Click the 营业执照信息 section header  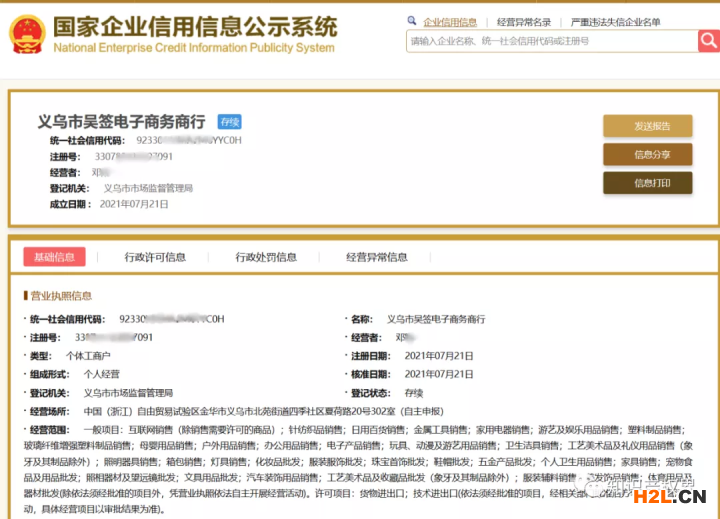point(60,296)
